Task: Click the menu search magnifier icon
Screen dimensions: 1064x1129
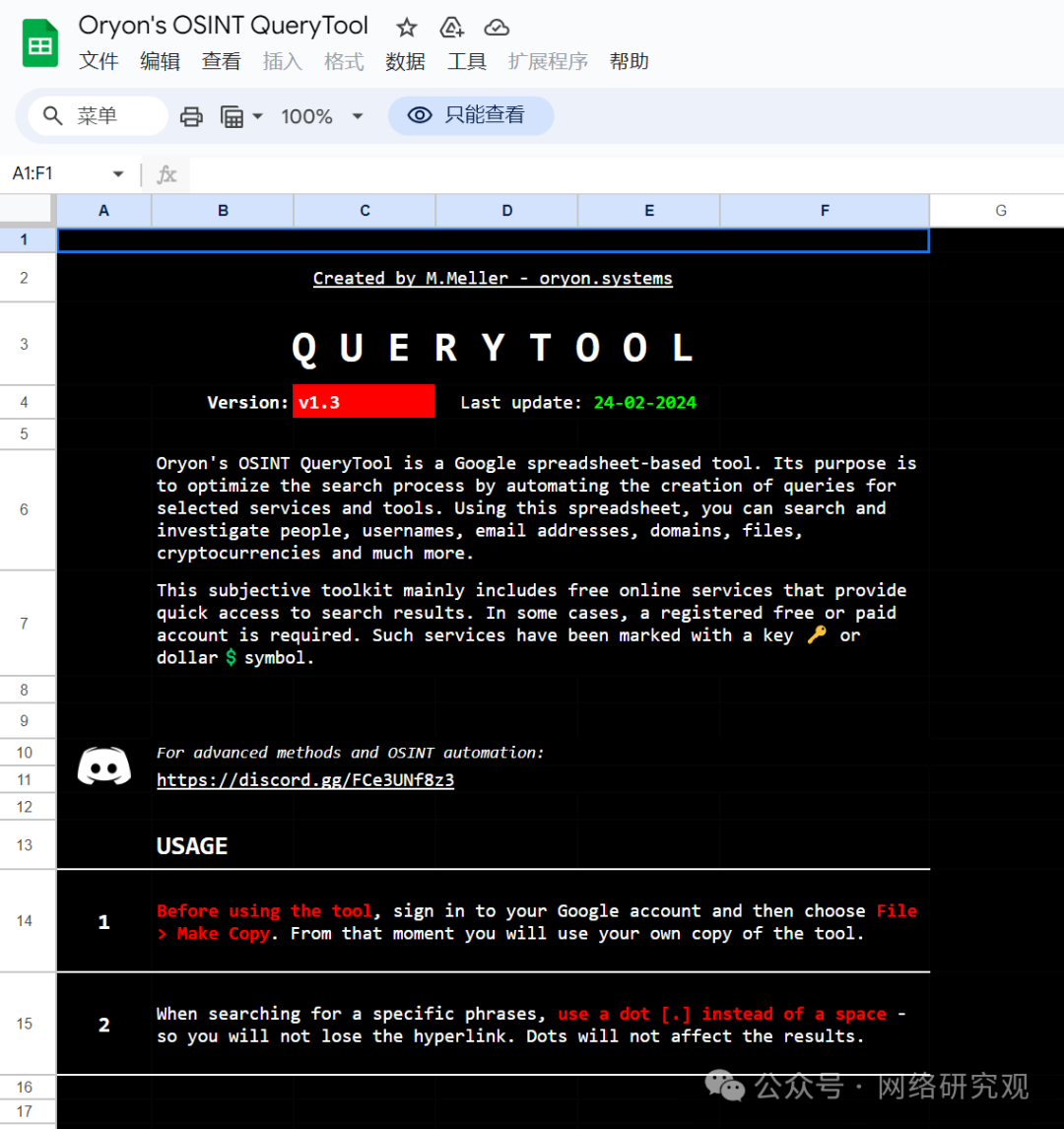Action: coord(52,115)
